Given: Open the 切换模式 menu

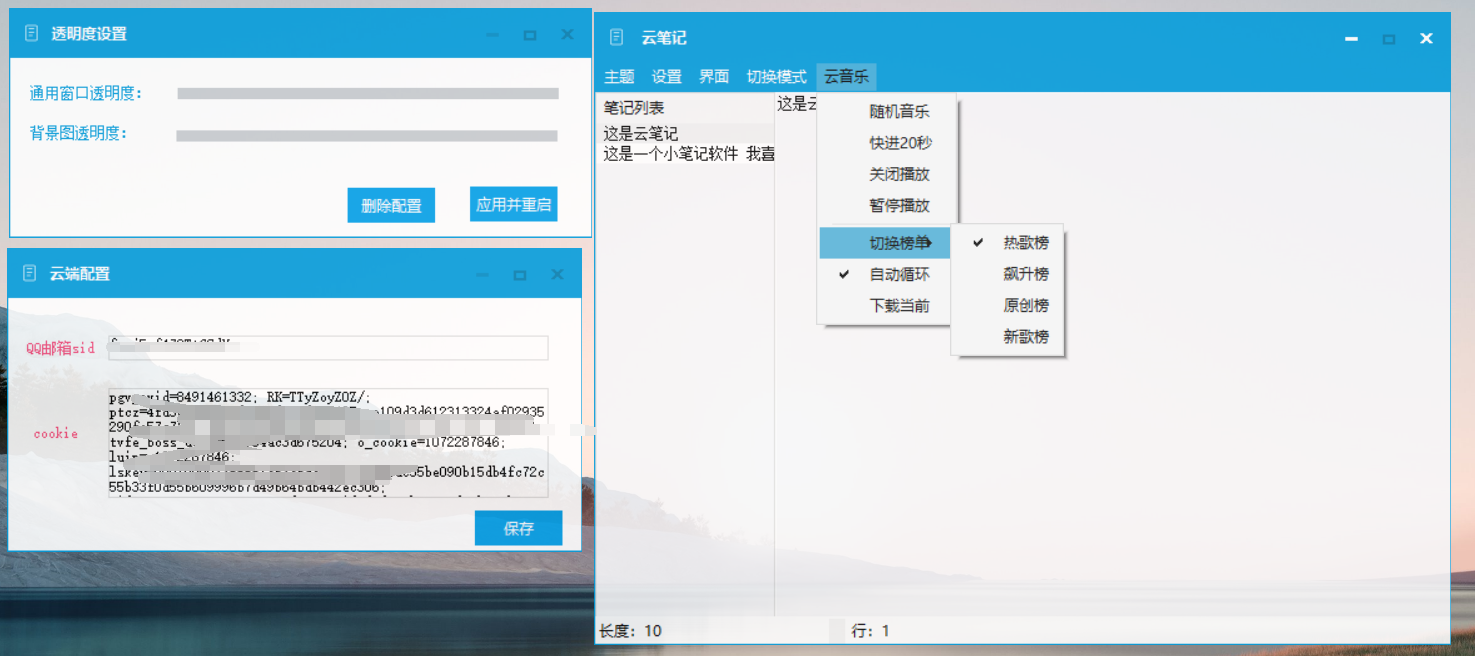Looking at the screenshot, I should click(778, 76).
